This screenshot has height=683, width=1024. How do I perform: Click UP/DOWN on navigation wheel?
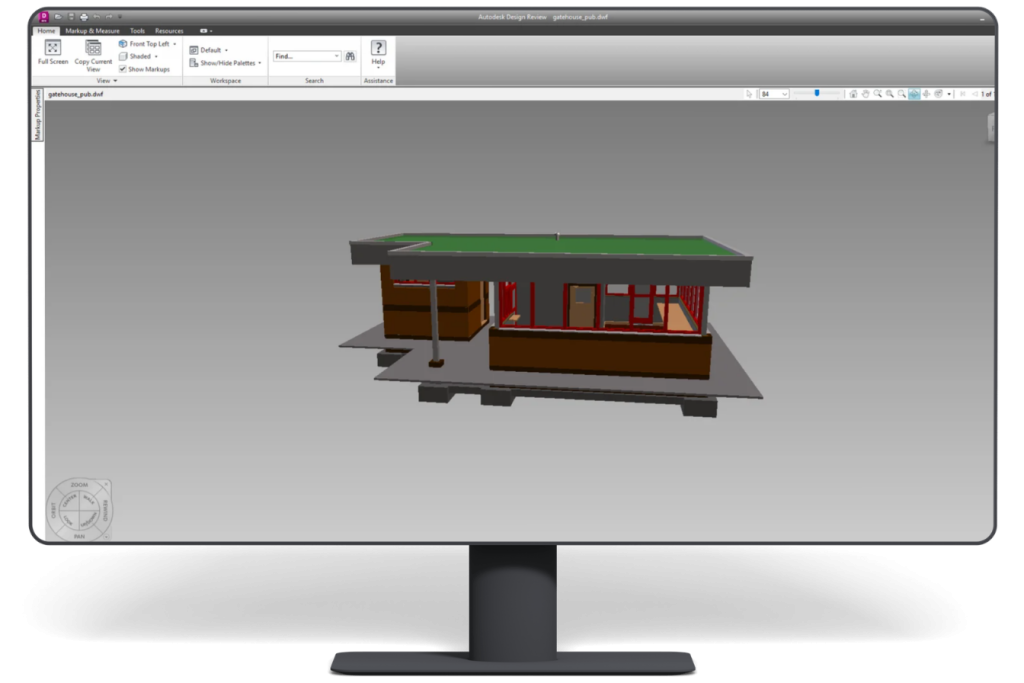(89, 520)
